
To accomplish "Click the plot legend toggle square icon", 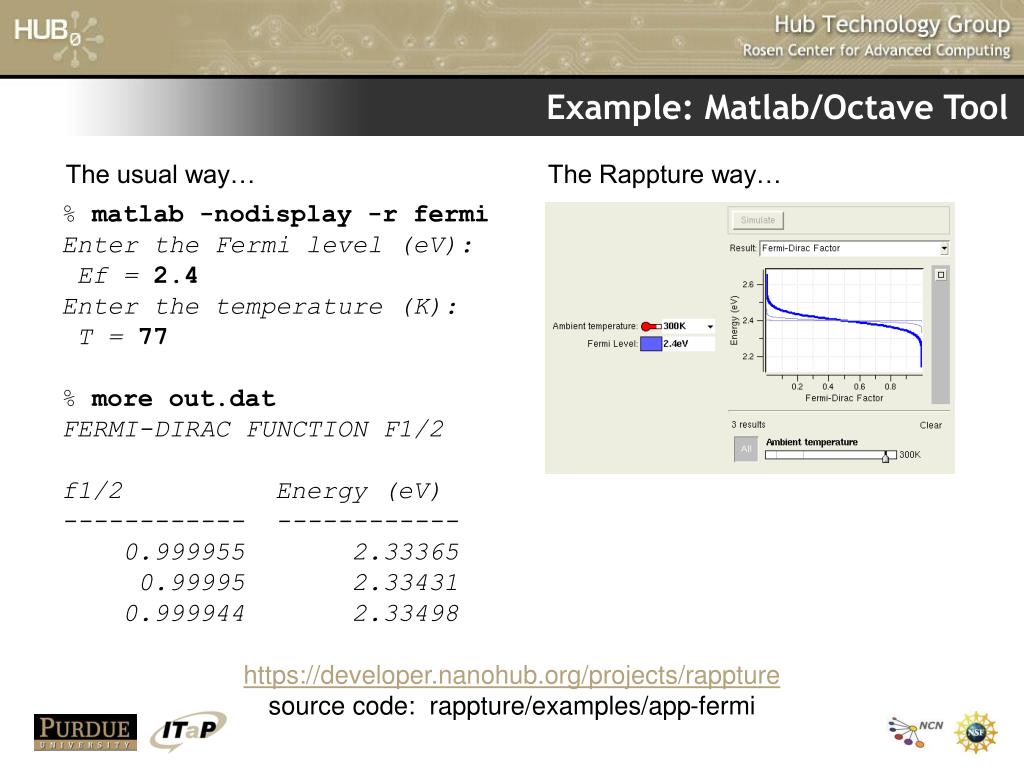I will pyautogui.click(x=941, y=275).
